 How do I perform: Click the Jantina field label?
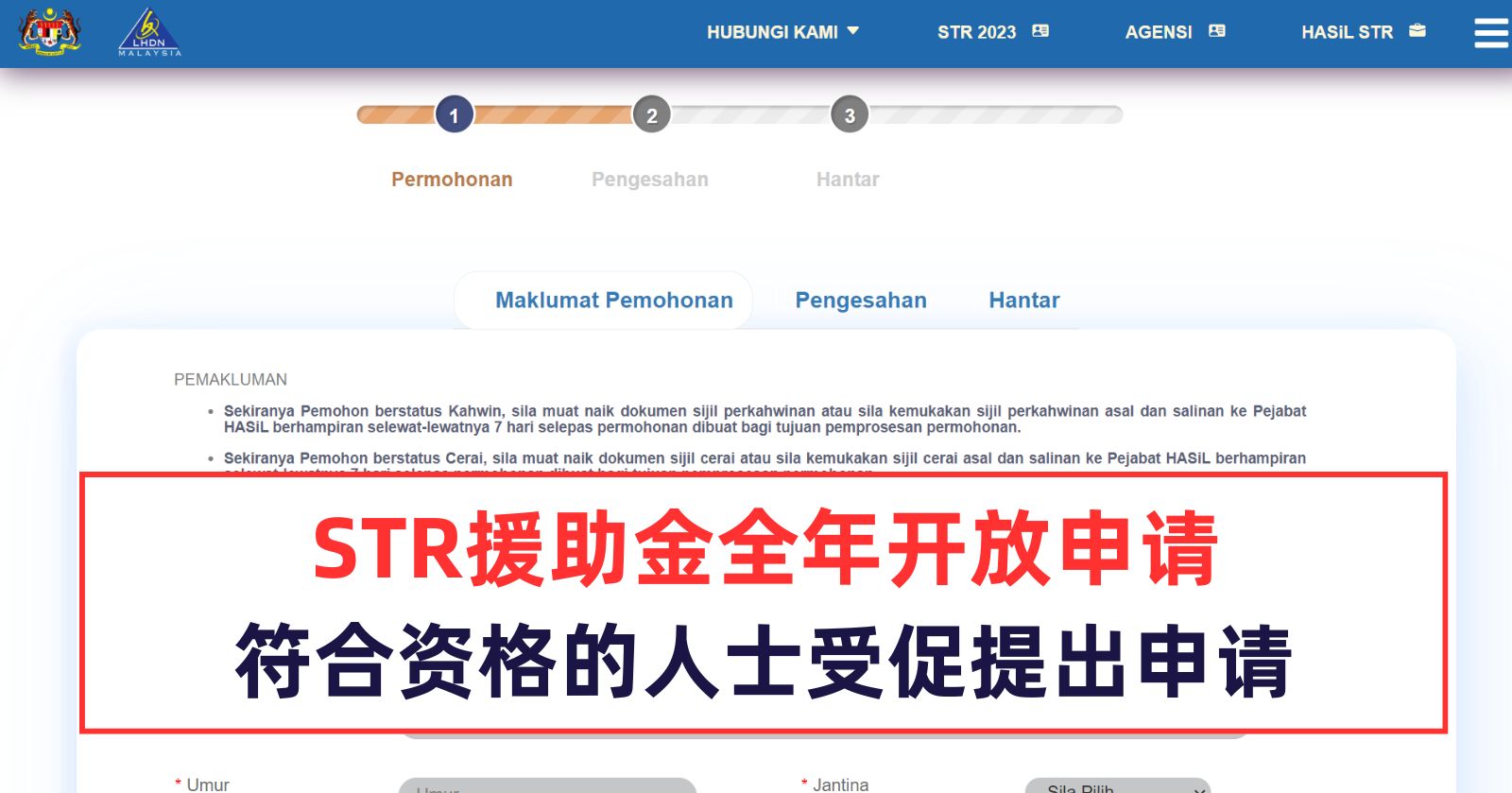pos(840,784)
